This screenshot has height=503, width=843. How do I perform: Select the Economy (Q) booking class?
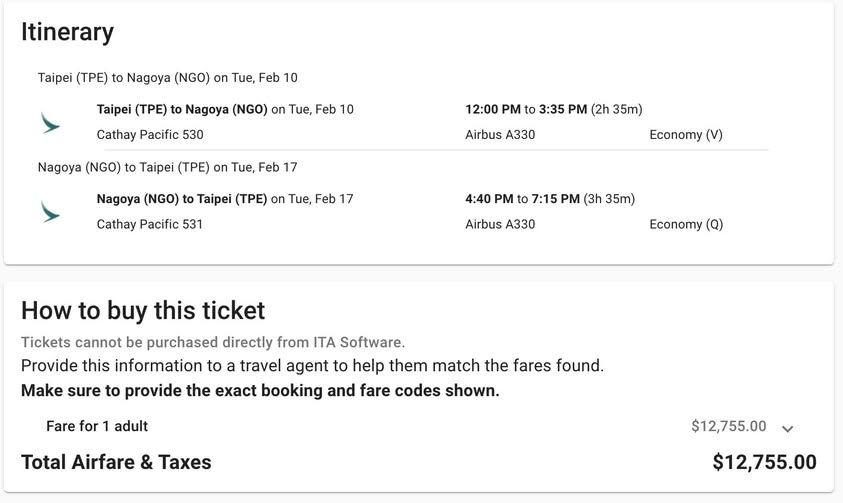tap(686, 224)
